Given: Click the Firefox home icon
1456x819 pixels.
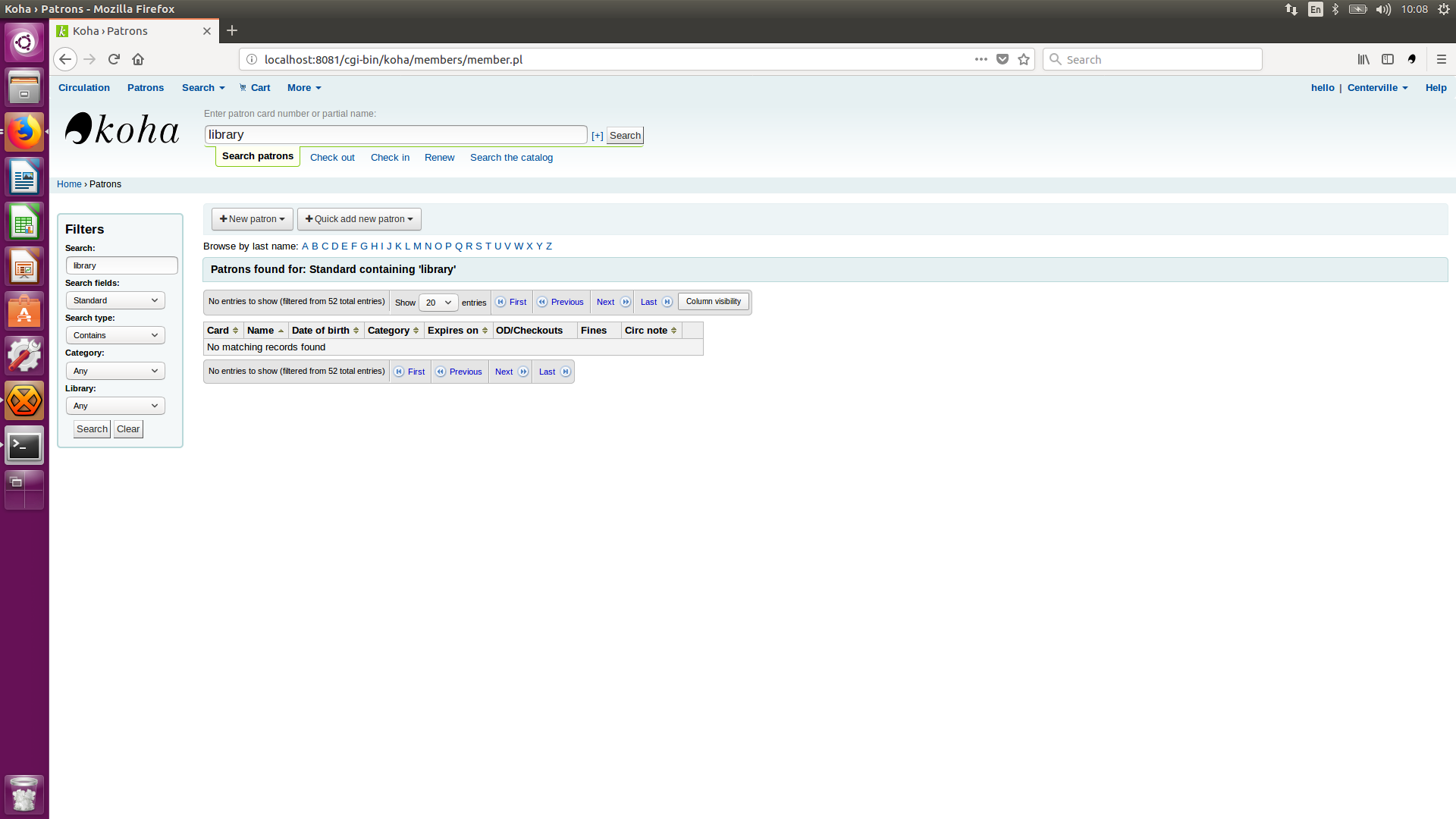Looking at the screenshot, I should pyautogui.click(x=138, y=59).
